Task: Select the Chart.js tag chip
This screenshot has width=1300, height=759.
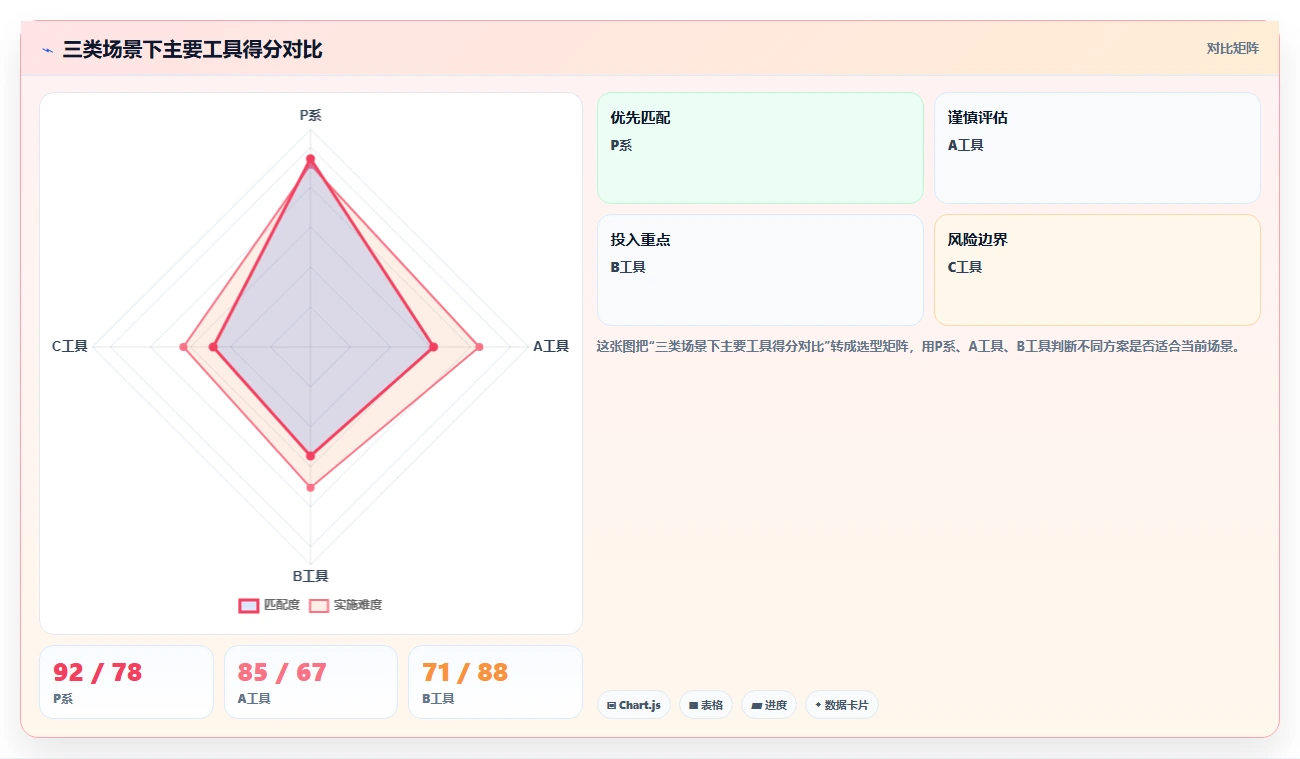Action: coord(634,705)
